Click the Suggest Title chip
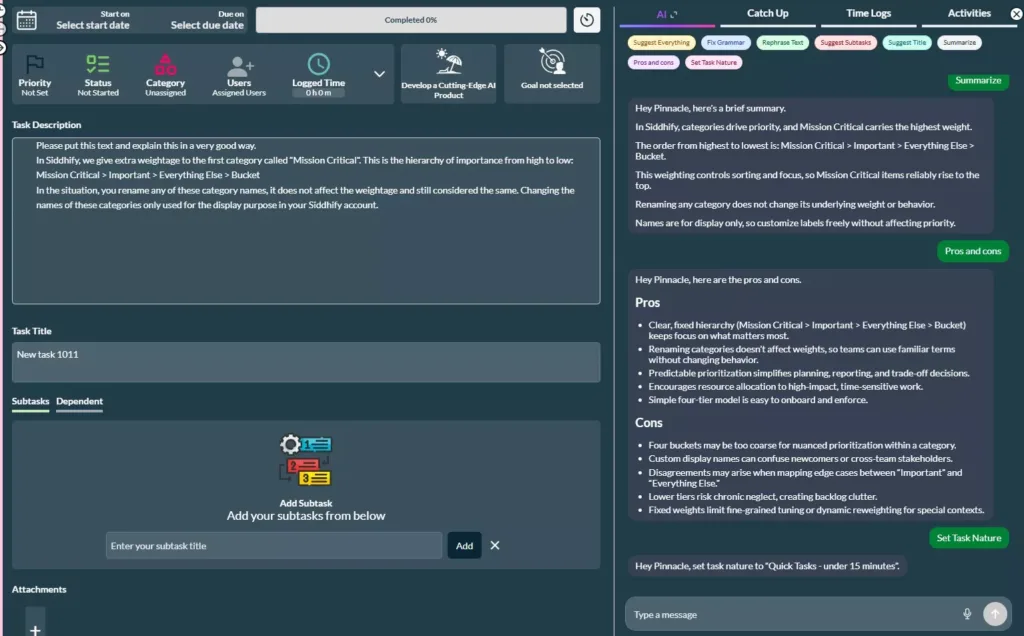 (x=906, y=42)
